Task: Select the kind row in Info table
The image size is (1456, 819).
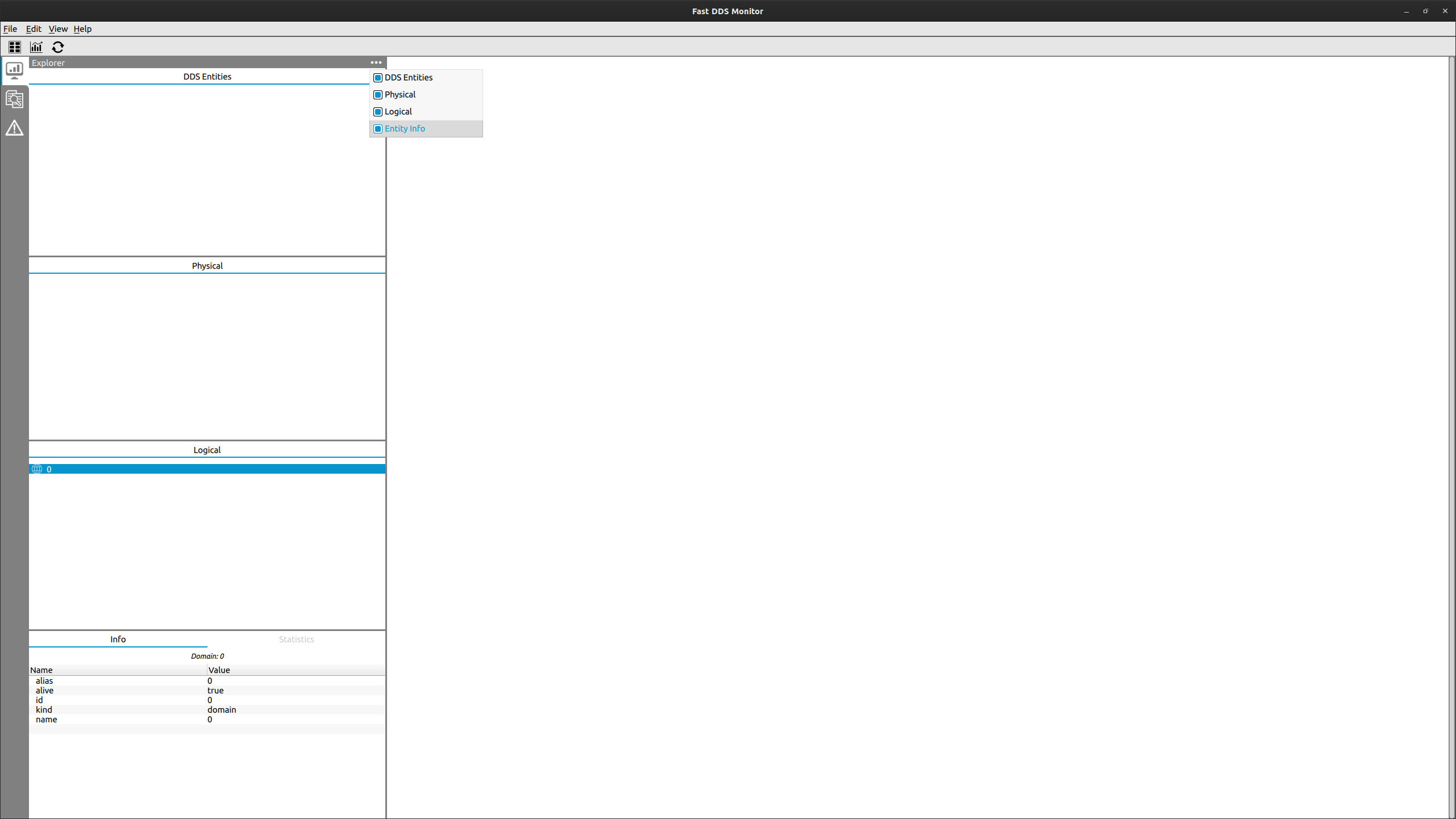Action: (x=207, y=710)
